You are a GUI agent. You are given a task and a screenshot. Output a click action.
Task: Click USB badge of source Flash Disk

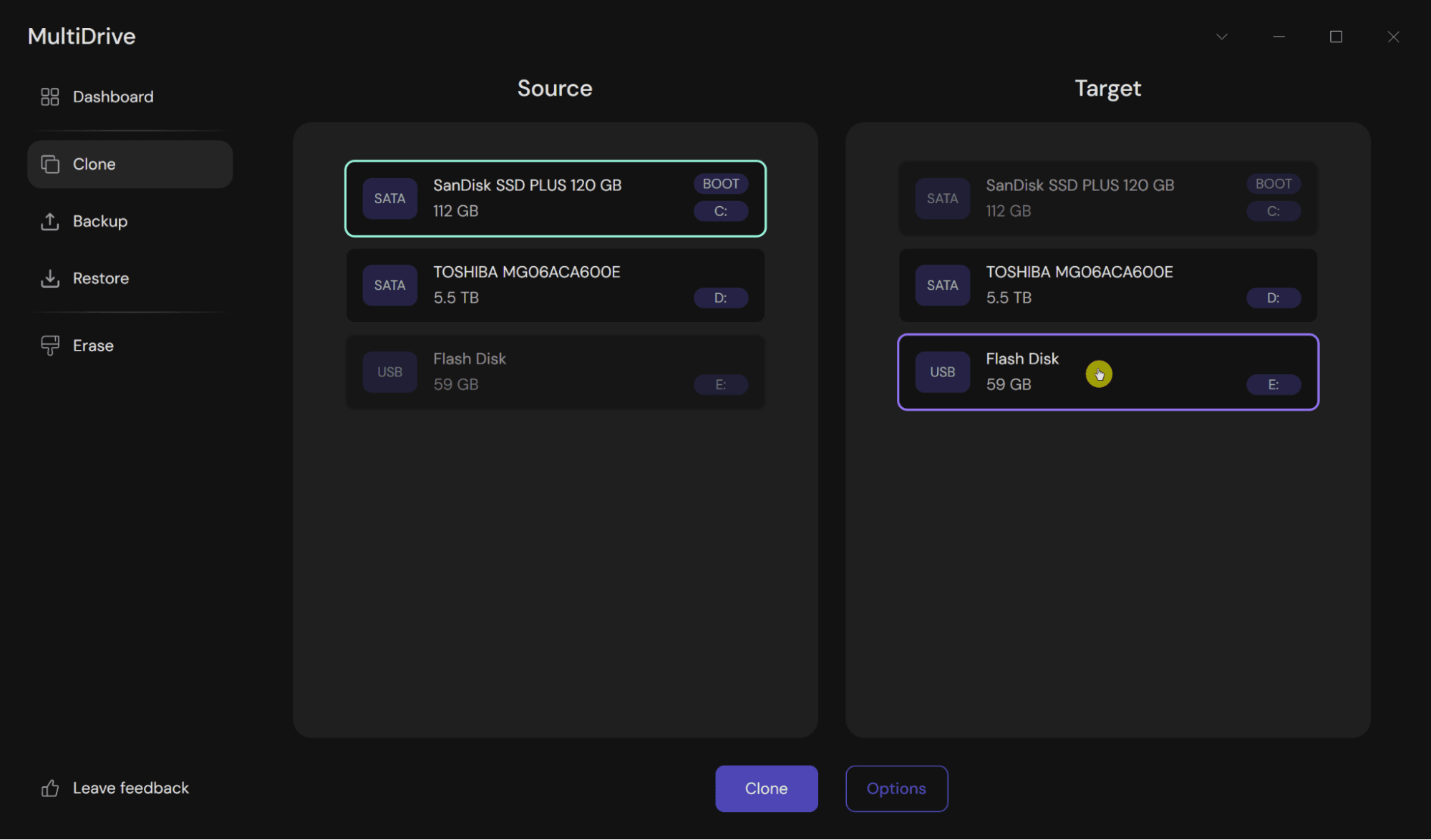(389, 372)
